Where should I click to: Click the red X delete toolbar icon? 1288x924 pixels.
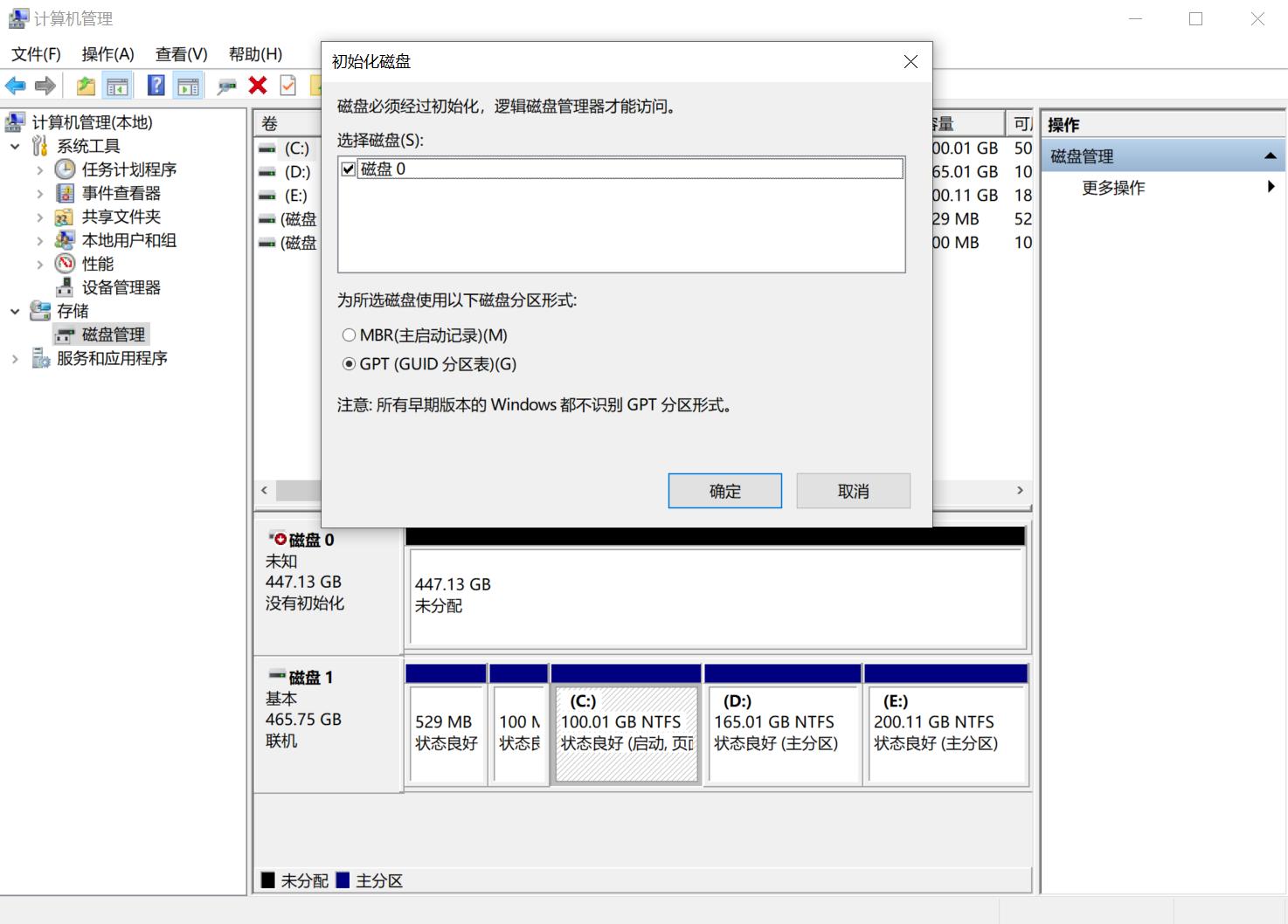[256, 85]
